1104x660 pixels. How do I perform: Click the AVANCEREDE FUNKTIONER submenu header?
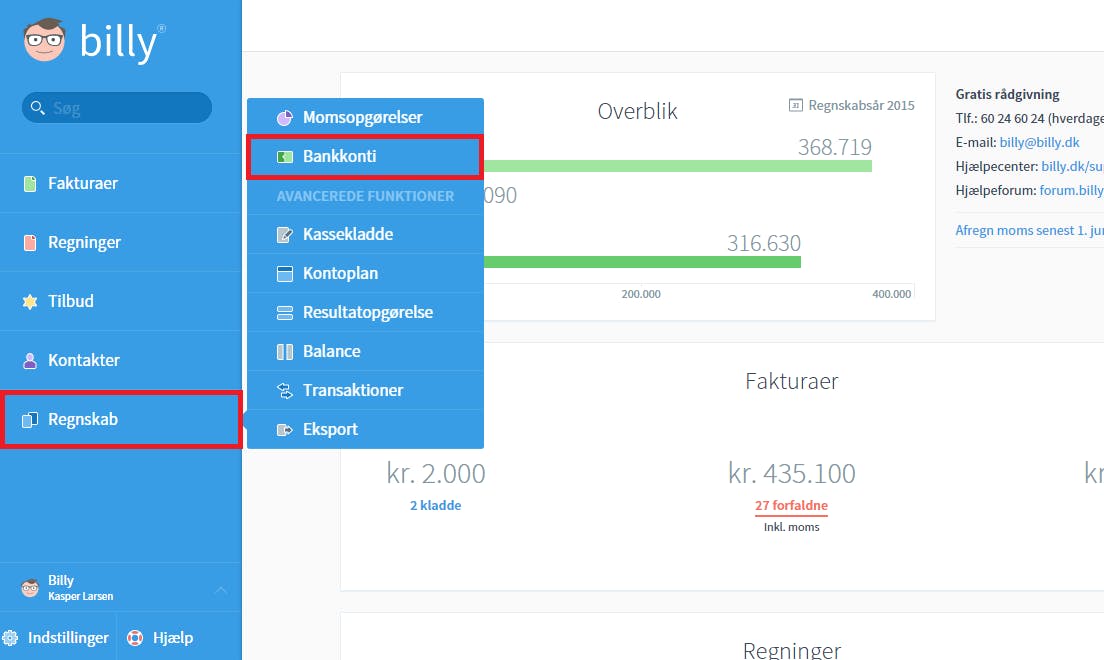pos(365,196)
